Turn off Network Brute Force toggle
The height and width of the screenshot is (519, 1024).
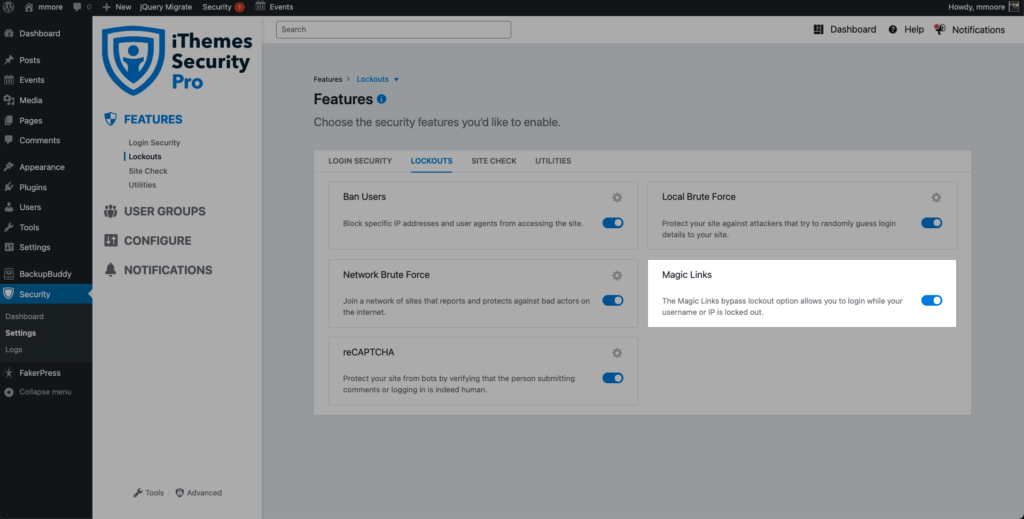tap(613, 300)
